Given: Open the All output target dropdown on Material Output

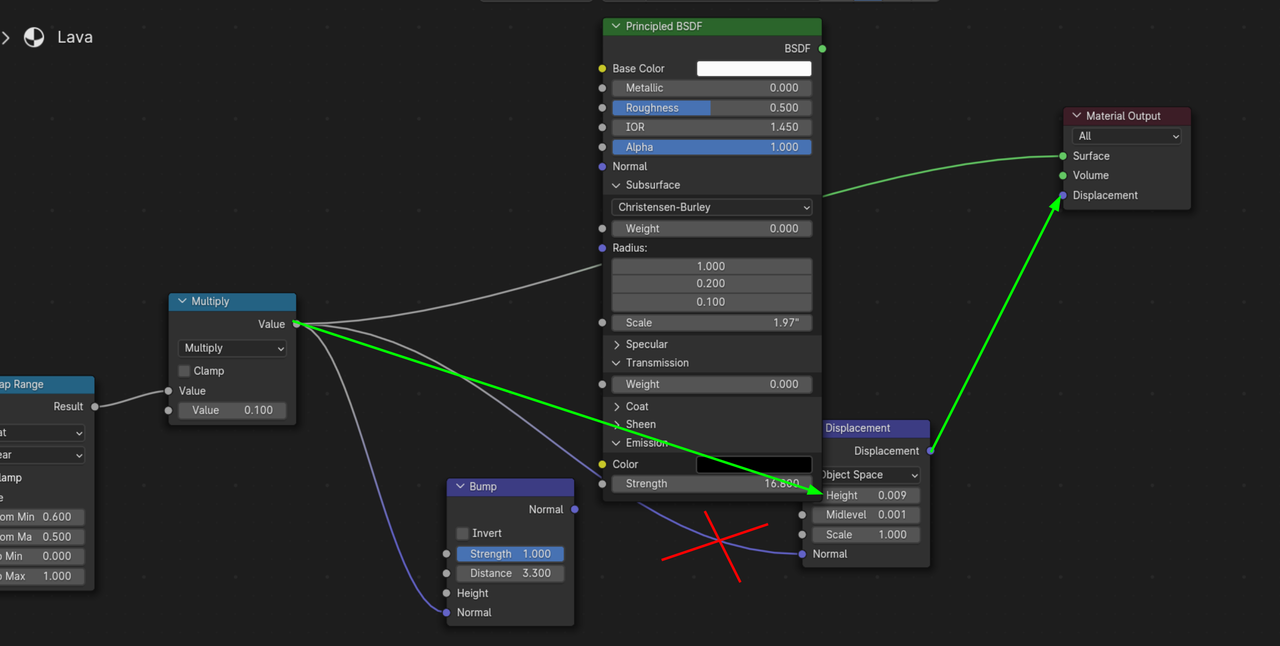Looking at the screenshot, I should (1126, 135).
